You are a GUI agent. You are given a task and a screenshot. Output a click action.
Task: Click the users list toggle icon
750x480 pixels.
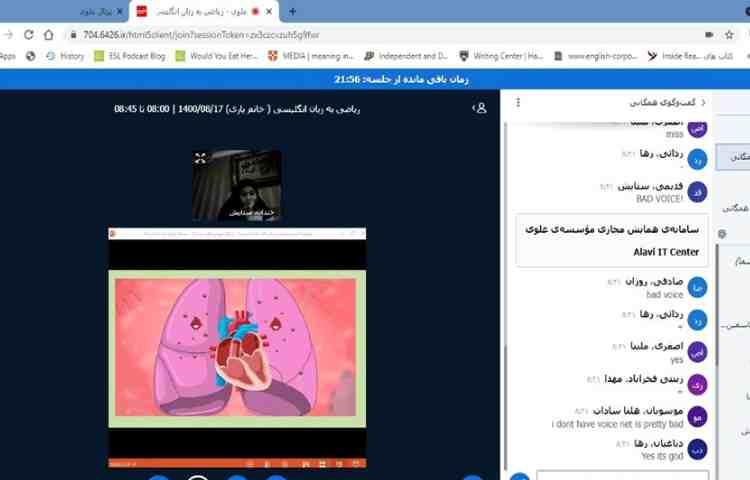[x=480, y=107]
